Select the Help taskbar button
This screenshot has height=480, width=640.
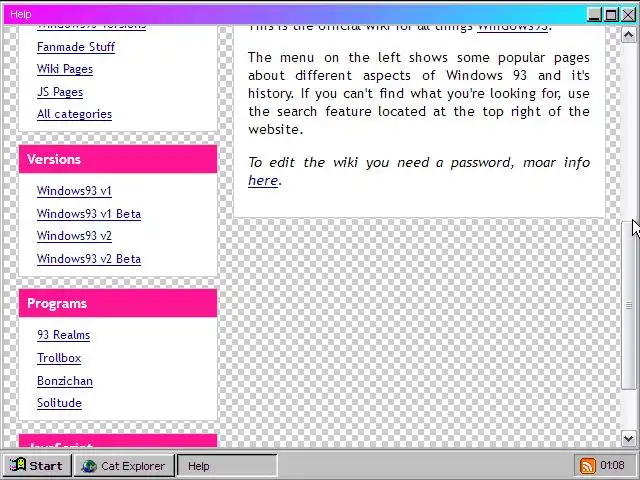227,466
